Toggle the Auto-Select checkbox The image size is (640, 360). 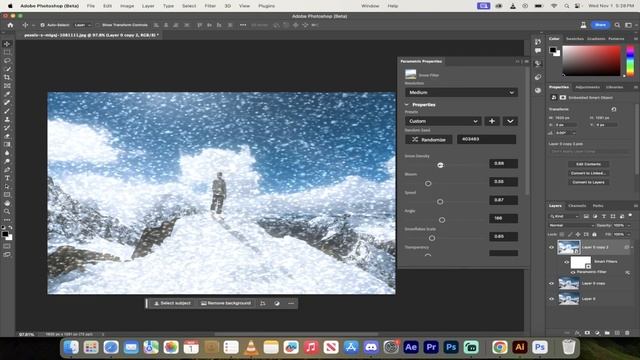(42, 25)
